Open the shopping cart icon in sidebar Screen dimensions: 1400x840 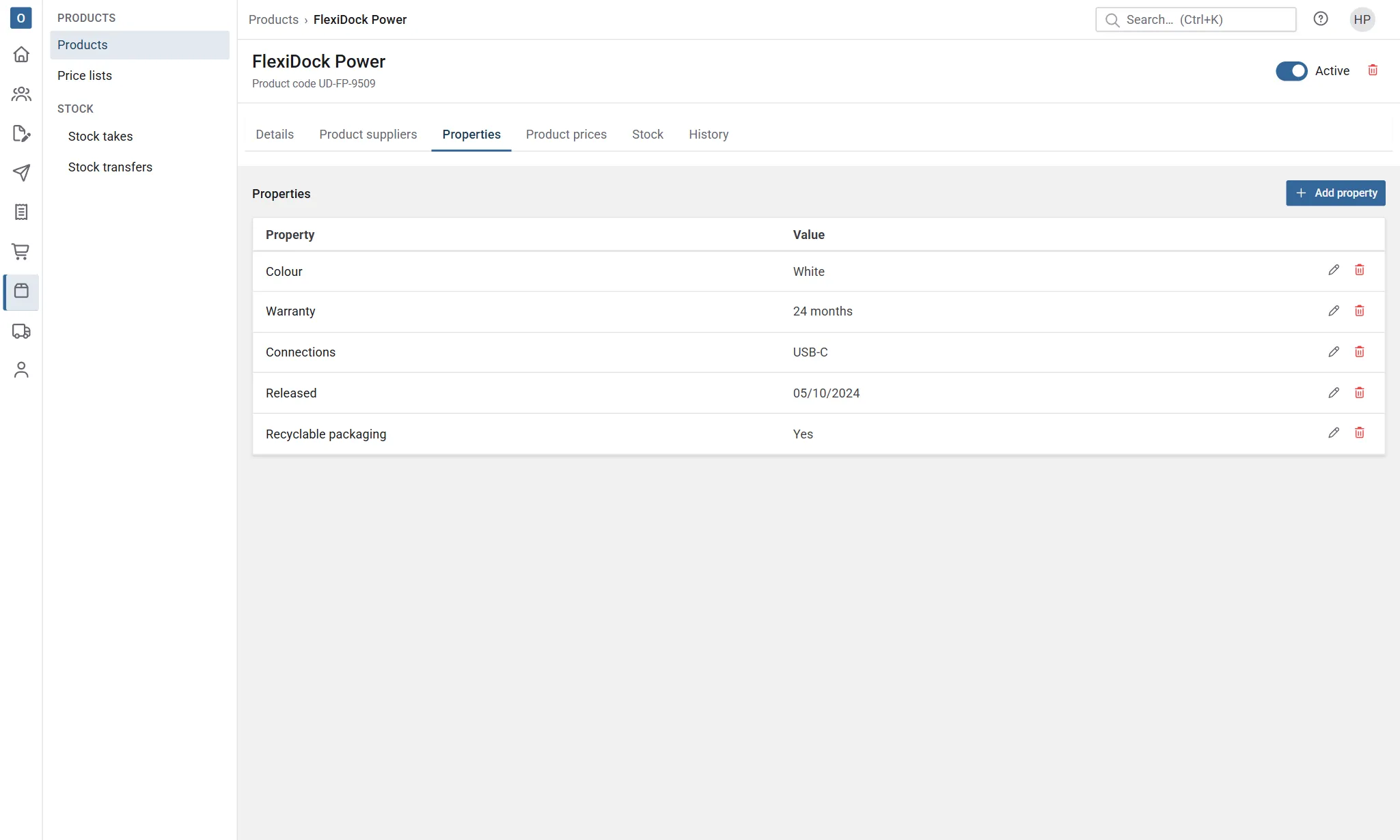(x=21, y=251)
